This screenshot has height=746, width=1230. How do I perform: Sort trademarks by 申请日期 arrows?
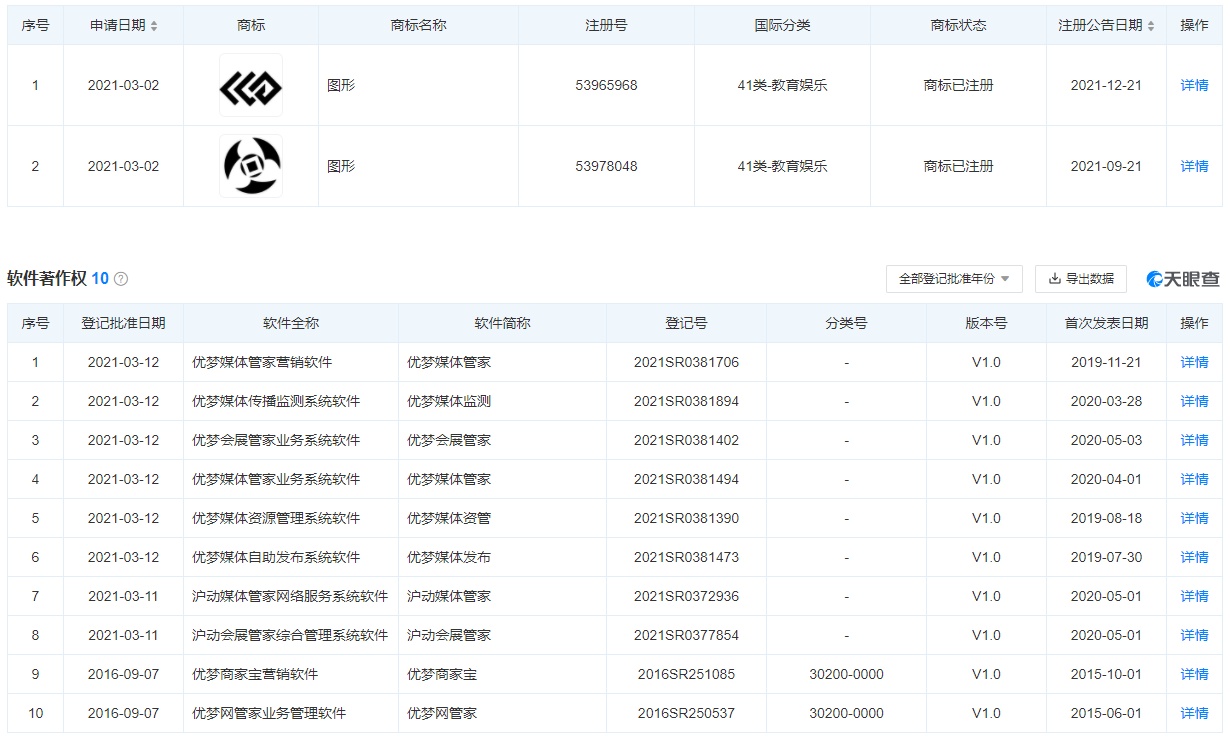pos(154,26)
